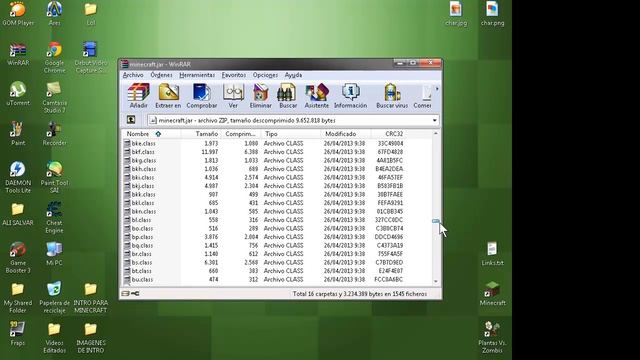The height and width of the screenshot is (360, 640).
Task: Click the Buscar binoculars icon
Action: 288,96
